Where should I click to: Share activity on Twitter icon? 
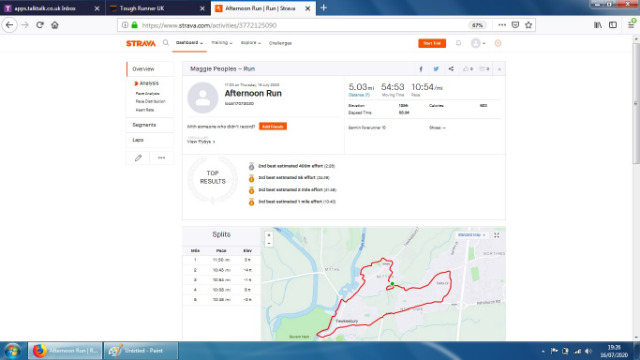point(436,69)
